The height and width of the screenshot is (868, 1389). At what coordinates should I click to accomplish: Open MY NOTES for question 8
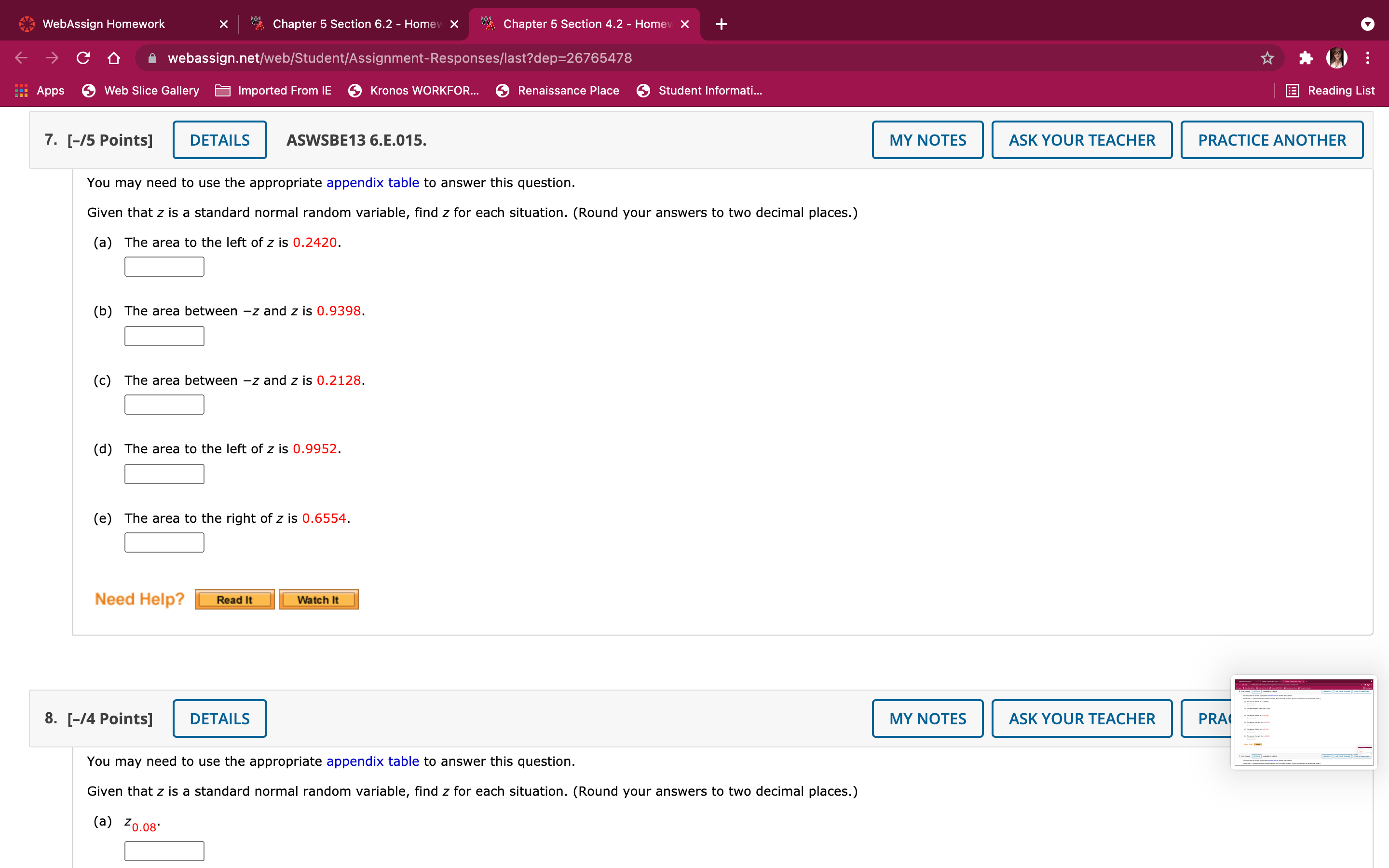927,718
